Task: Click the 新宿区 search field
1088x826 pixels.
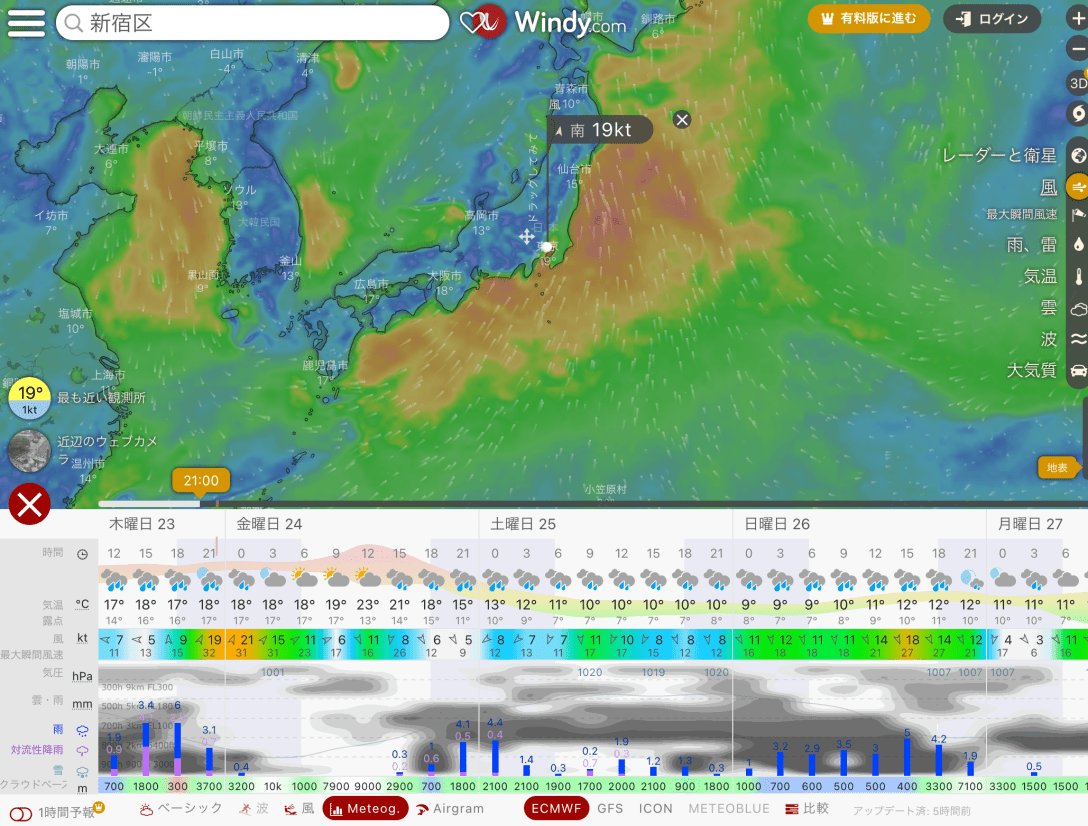Action: click(x=252, y=23)
